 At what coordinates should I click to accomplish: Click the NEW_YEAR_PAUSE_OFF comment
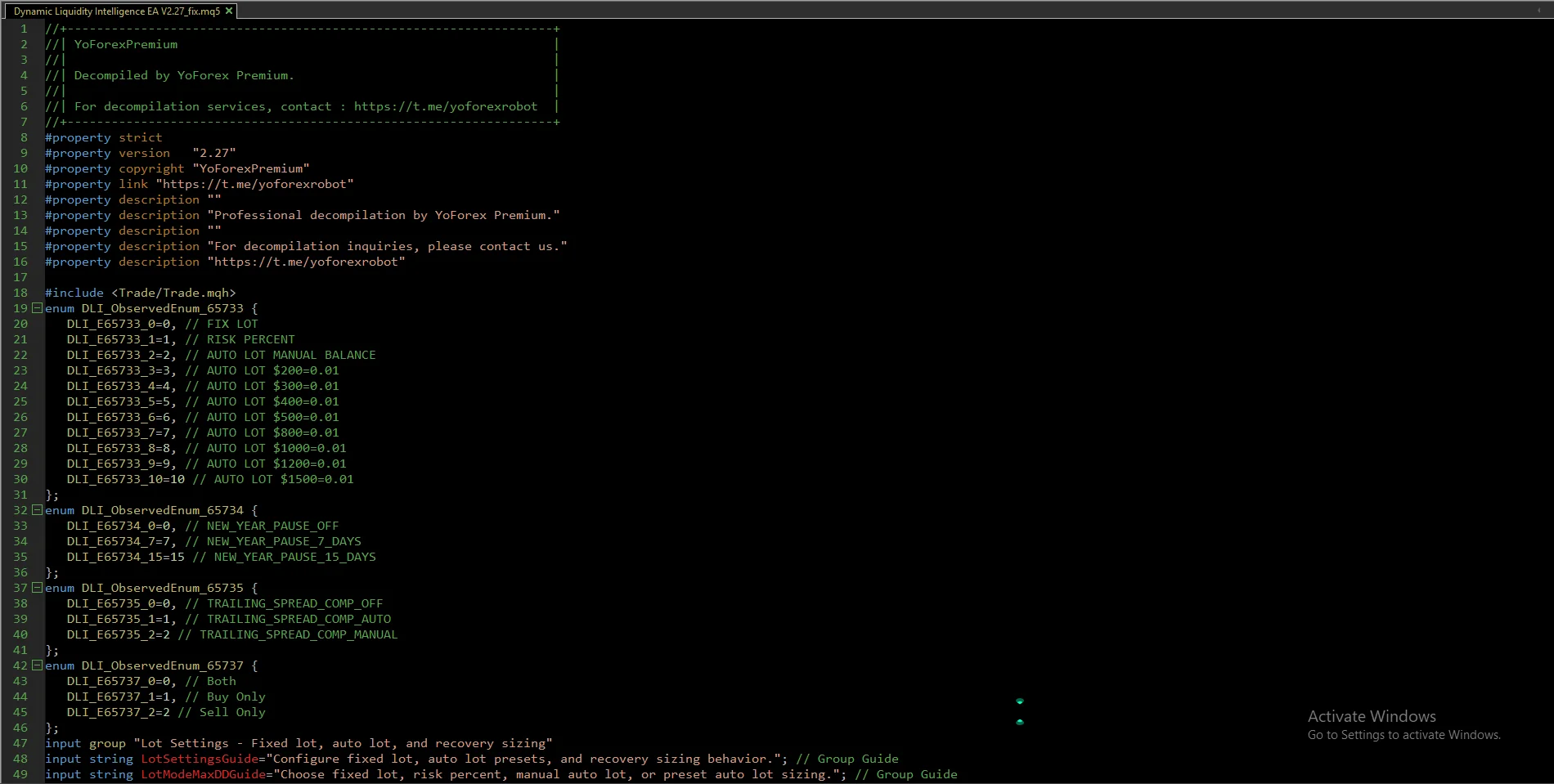point(262,526)
